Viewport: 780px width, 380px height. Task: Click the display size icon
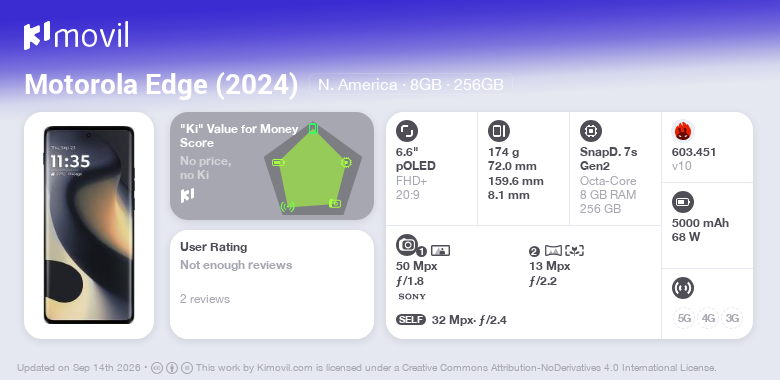click(x=406, y=131)
